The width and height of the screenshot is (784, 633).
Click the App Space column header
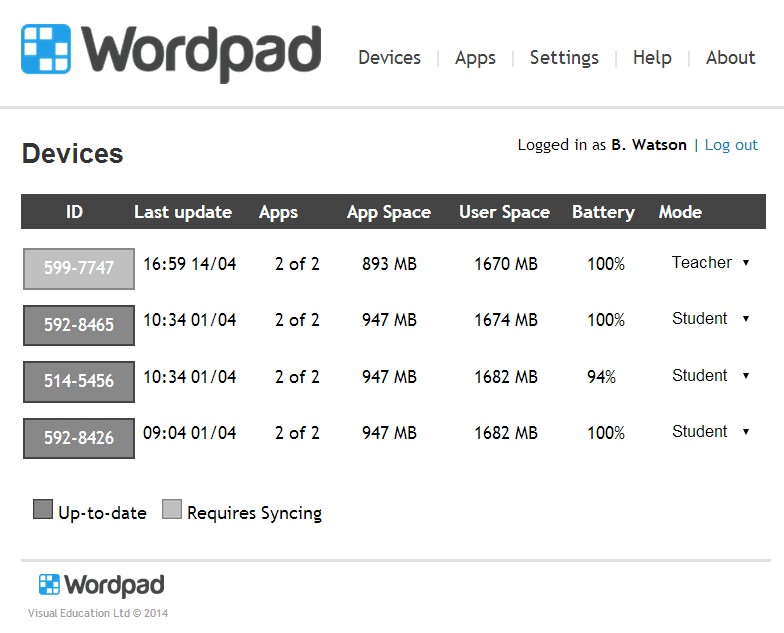point(389,212)
